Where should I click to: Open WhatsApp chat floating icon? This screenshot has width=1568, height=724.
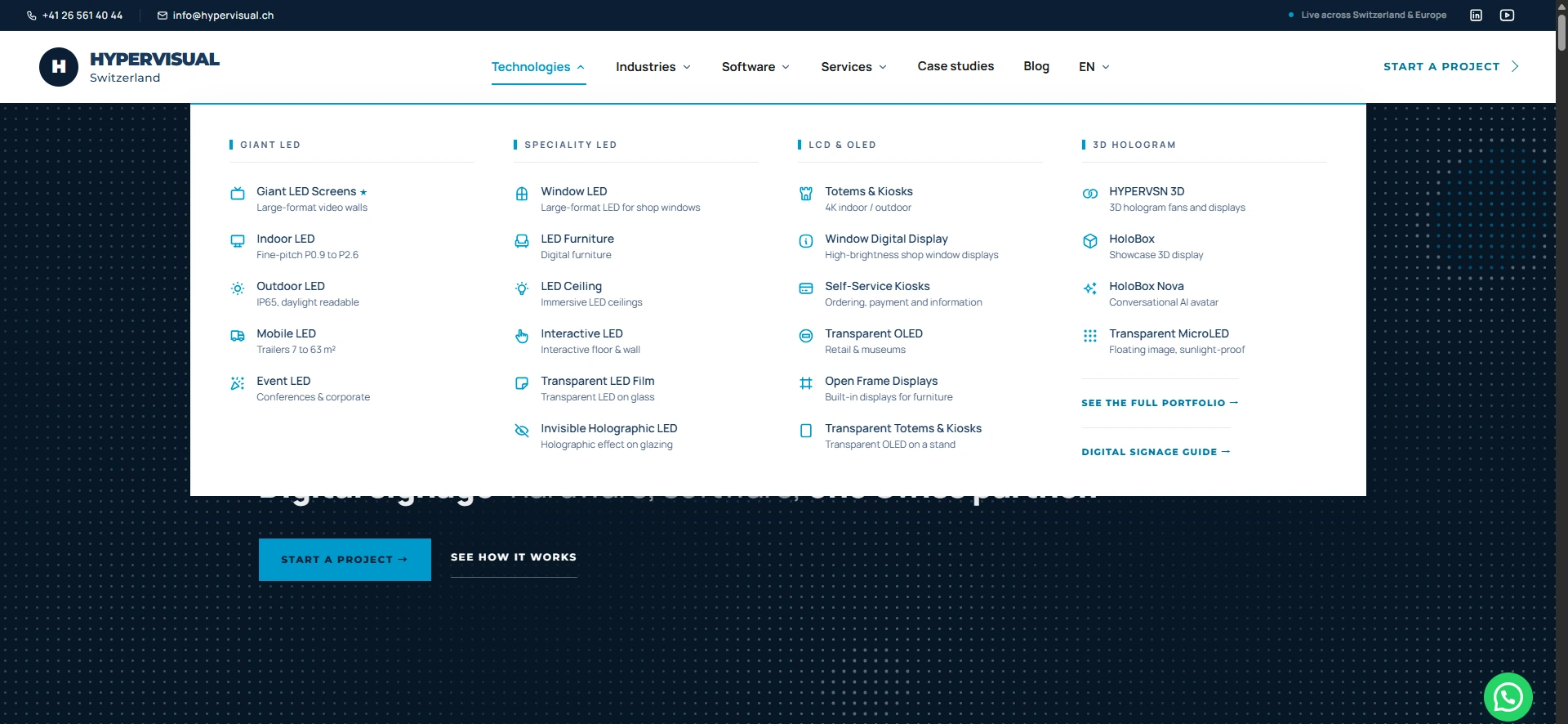point(1508,696)
